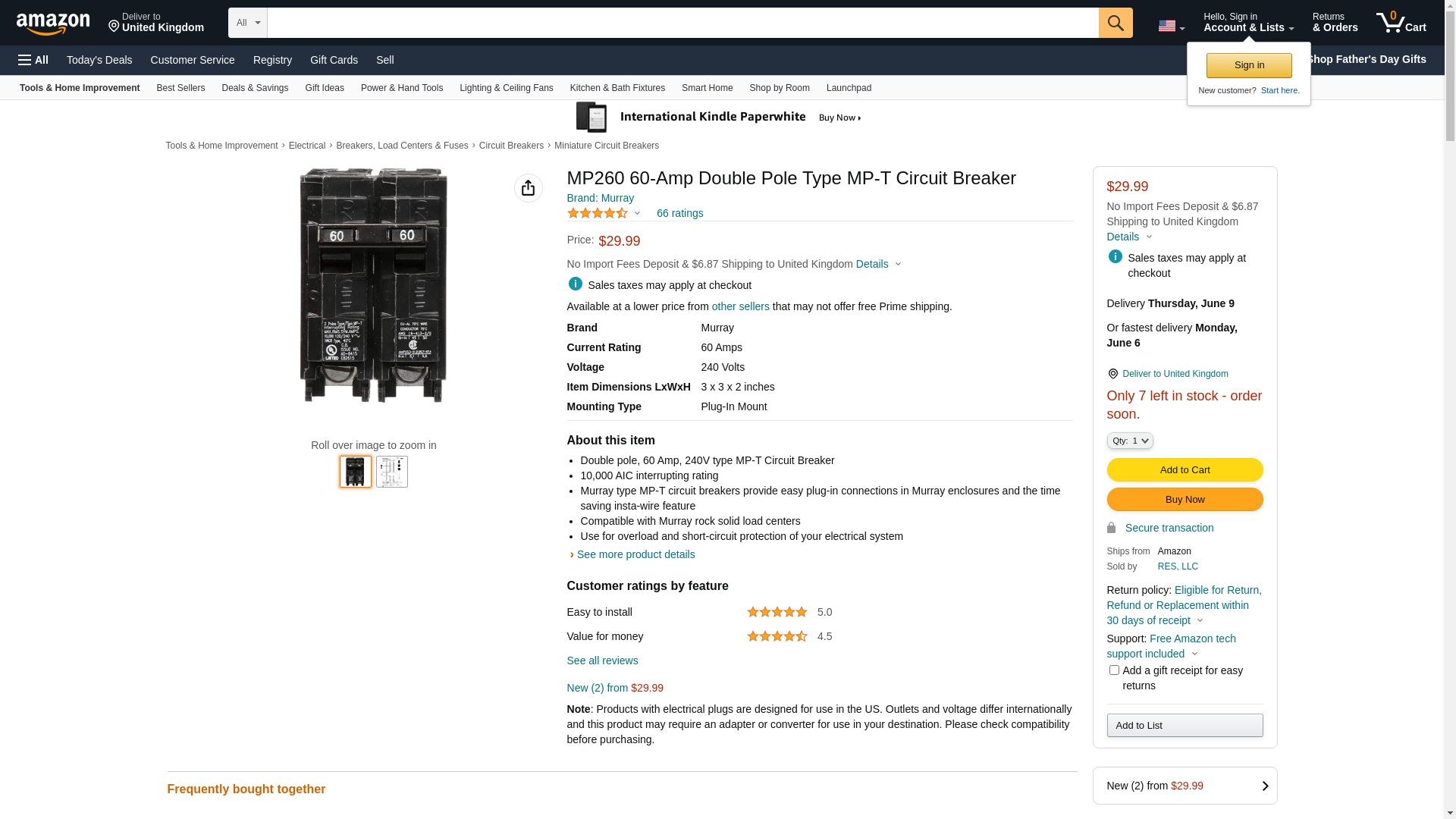Click the search magnifier button
The width and height of the screenshot is (1456, 819).
click(1115, 23)
